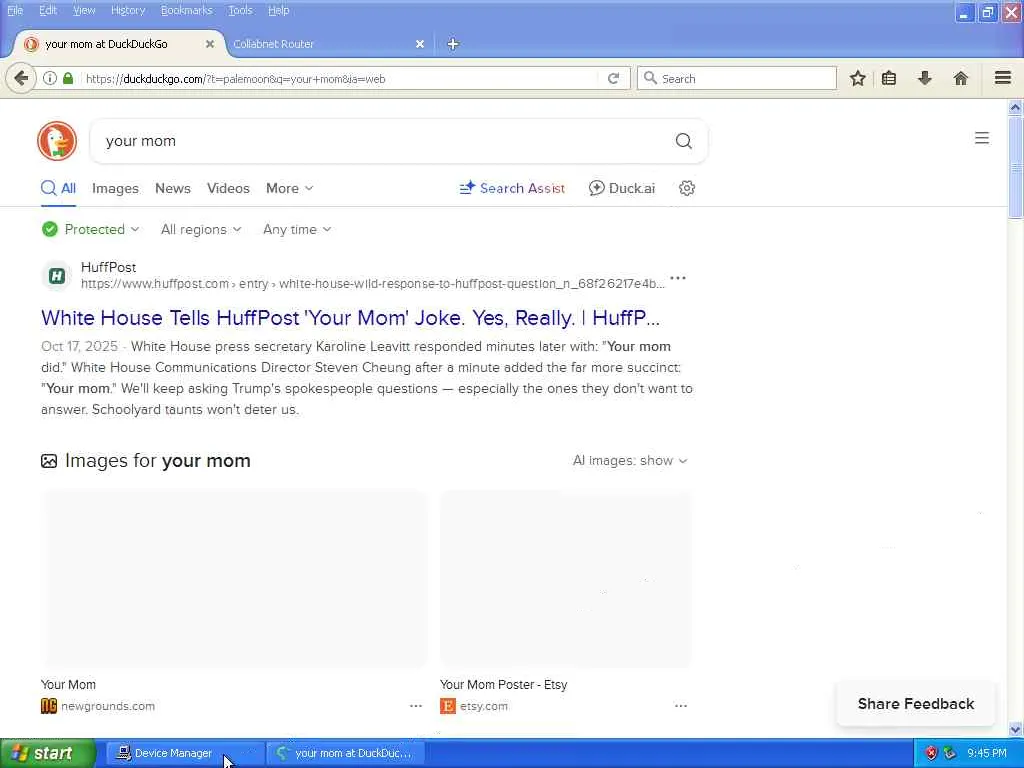Expand the More search categories dropdown

pyautogui.click(x=289, y=188)
